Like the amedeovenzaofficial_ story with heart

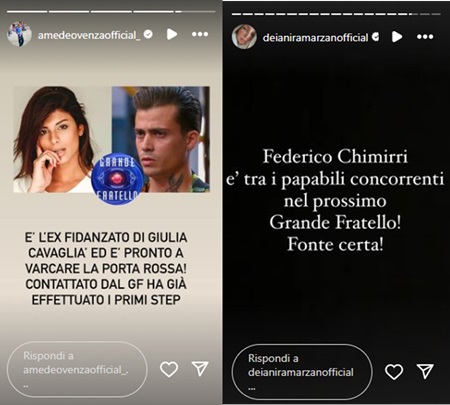pyautogui.click(x=169, y=369)
